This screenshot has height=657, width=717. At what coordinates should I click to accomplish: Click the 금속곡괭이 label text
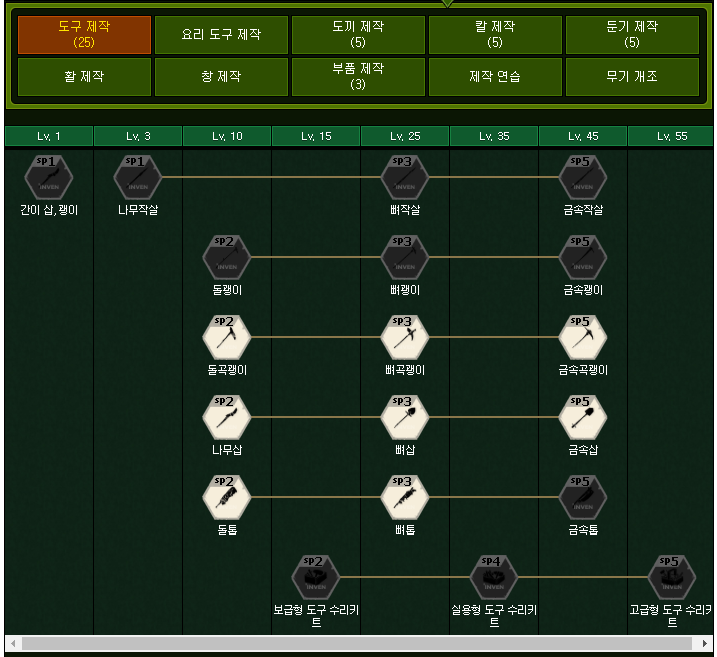[583, 370]
